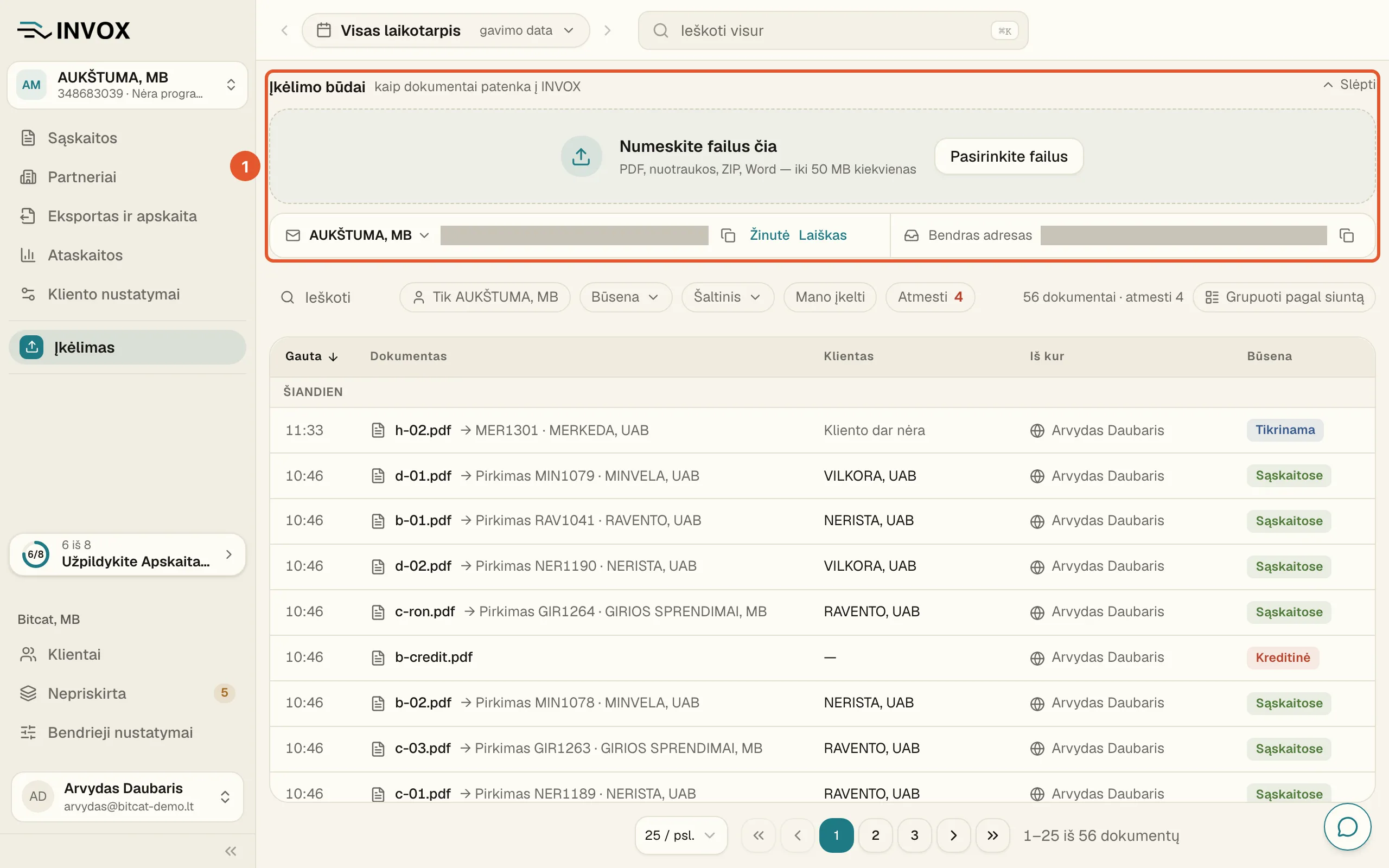Open Sąskaitos in the sidebar
This screenshot has height=868, width=1389.
[128, 138]
